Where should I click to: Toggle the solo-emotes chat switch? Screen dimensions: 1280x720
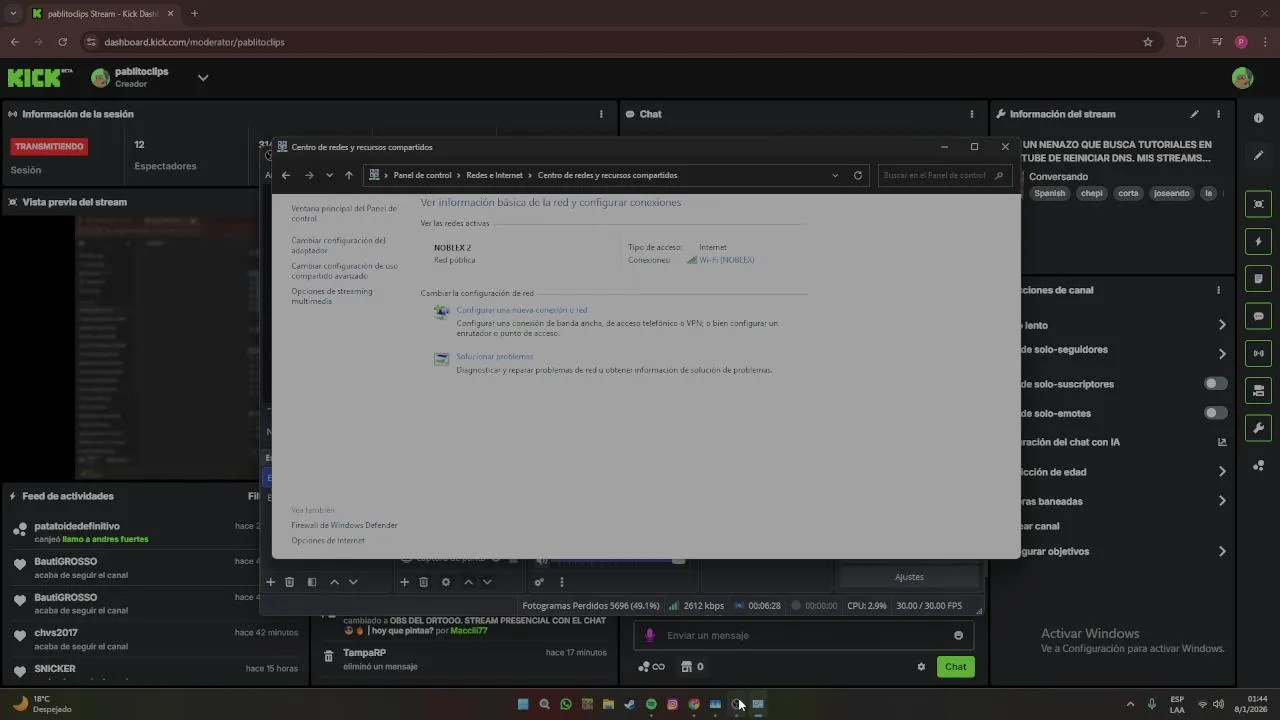point(1215,413)
